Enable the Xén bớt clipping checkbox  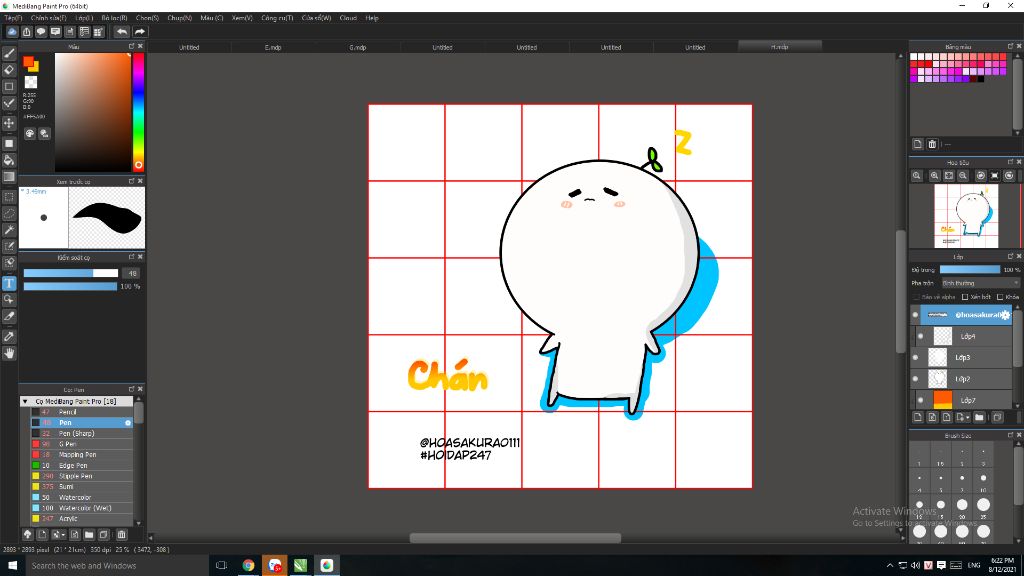(964, 297)
